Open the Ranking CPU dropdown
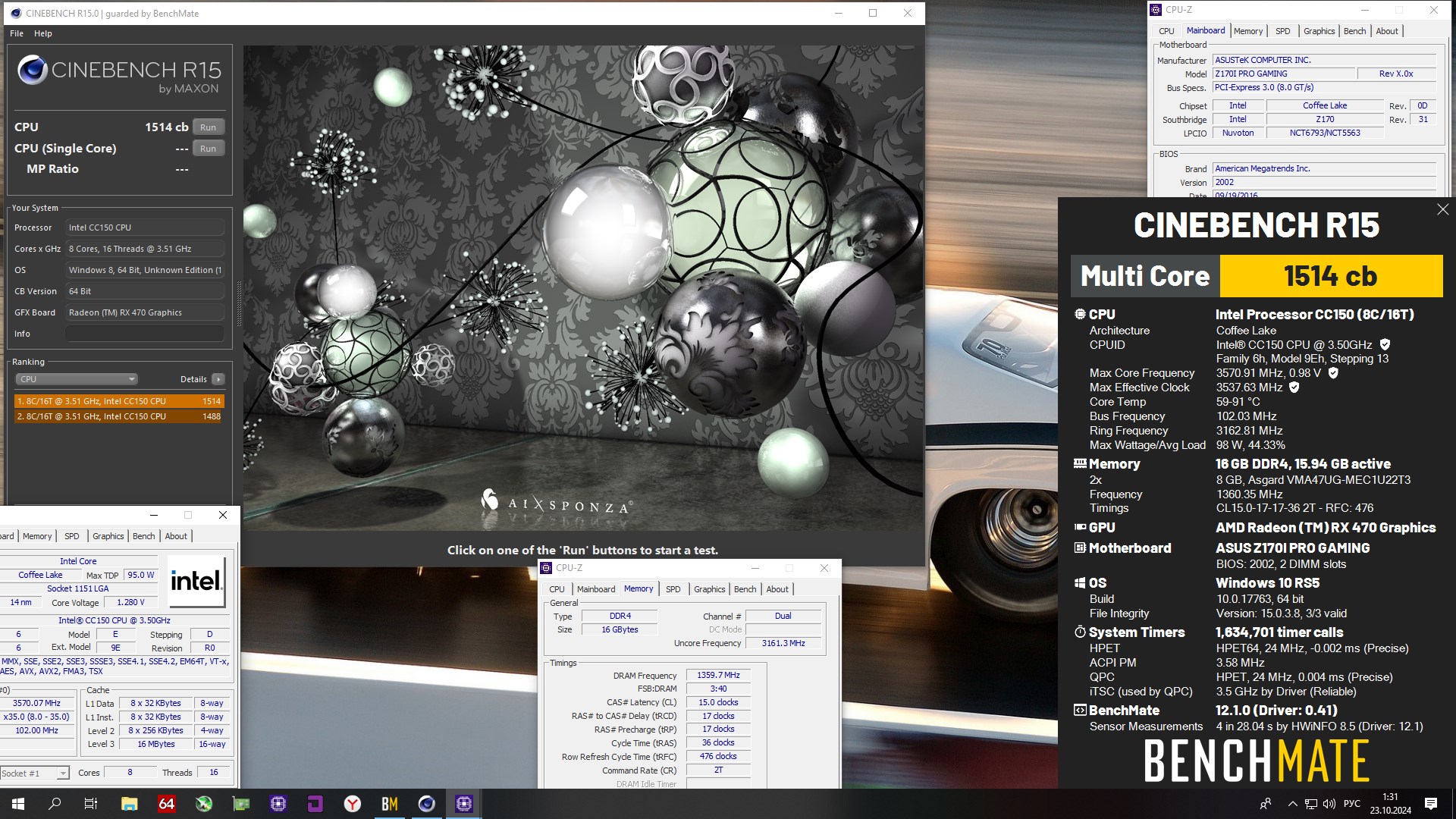1456x819 pixels. pos(76,379)
